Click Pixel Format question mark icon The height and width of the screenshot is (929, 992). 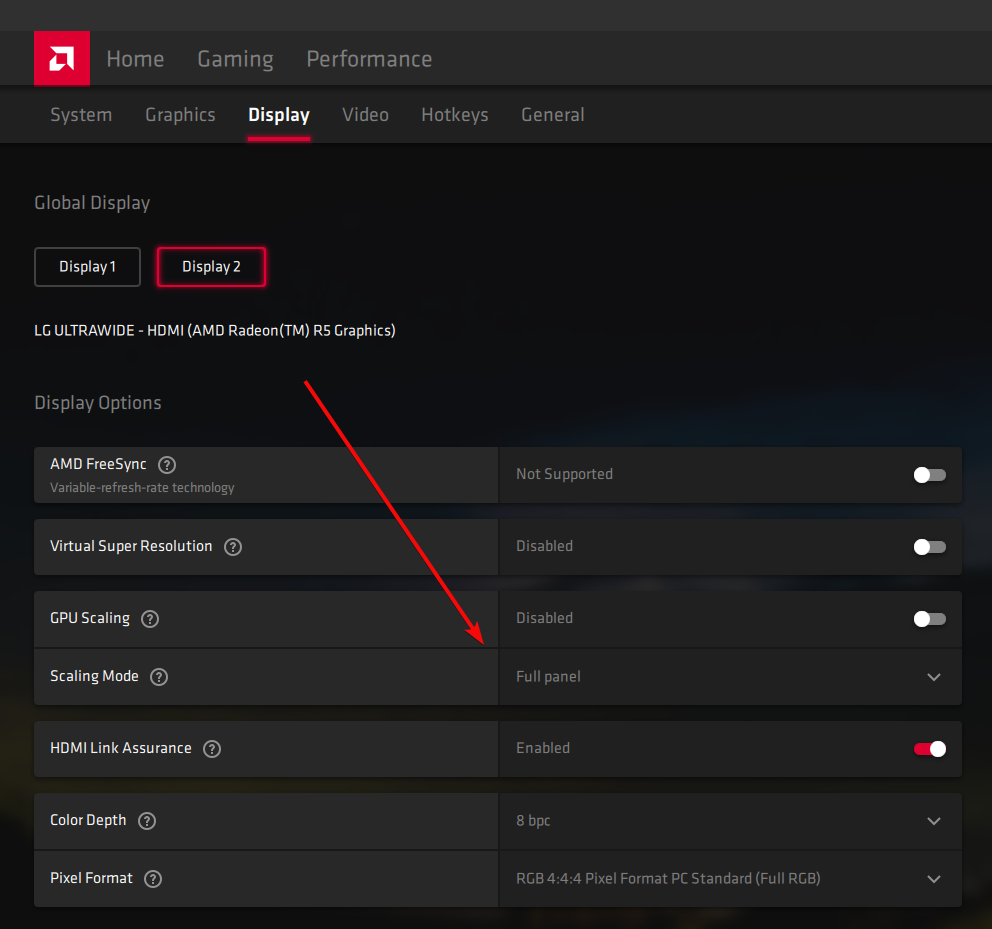click(153, 879)
